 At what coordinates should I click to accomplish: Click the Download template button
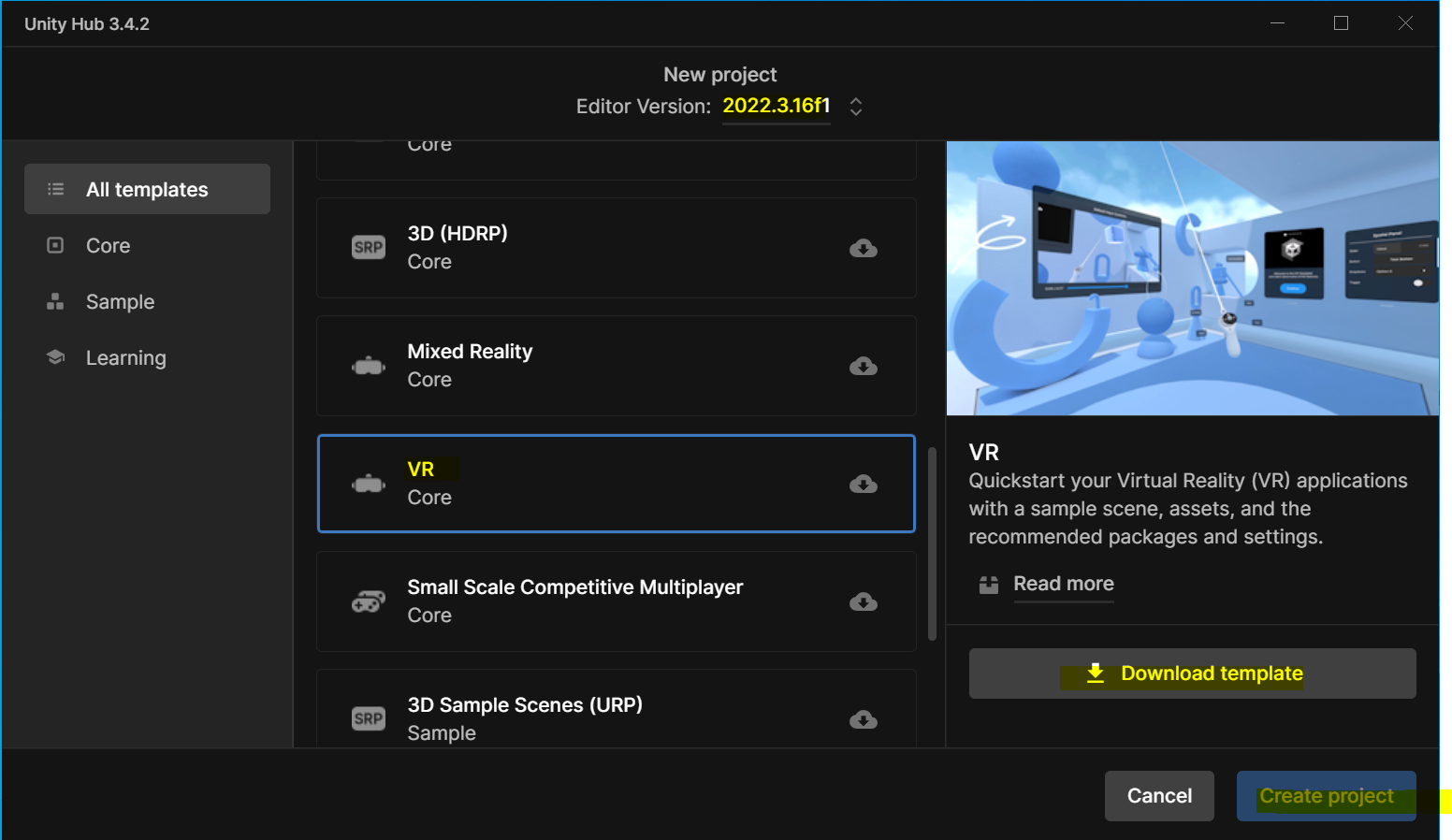coord(1193,673)
